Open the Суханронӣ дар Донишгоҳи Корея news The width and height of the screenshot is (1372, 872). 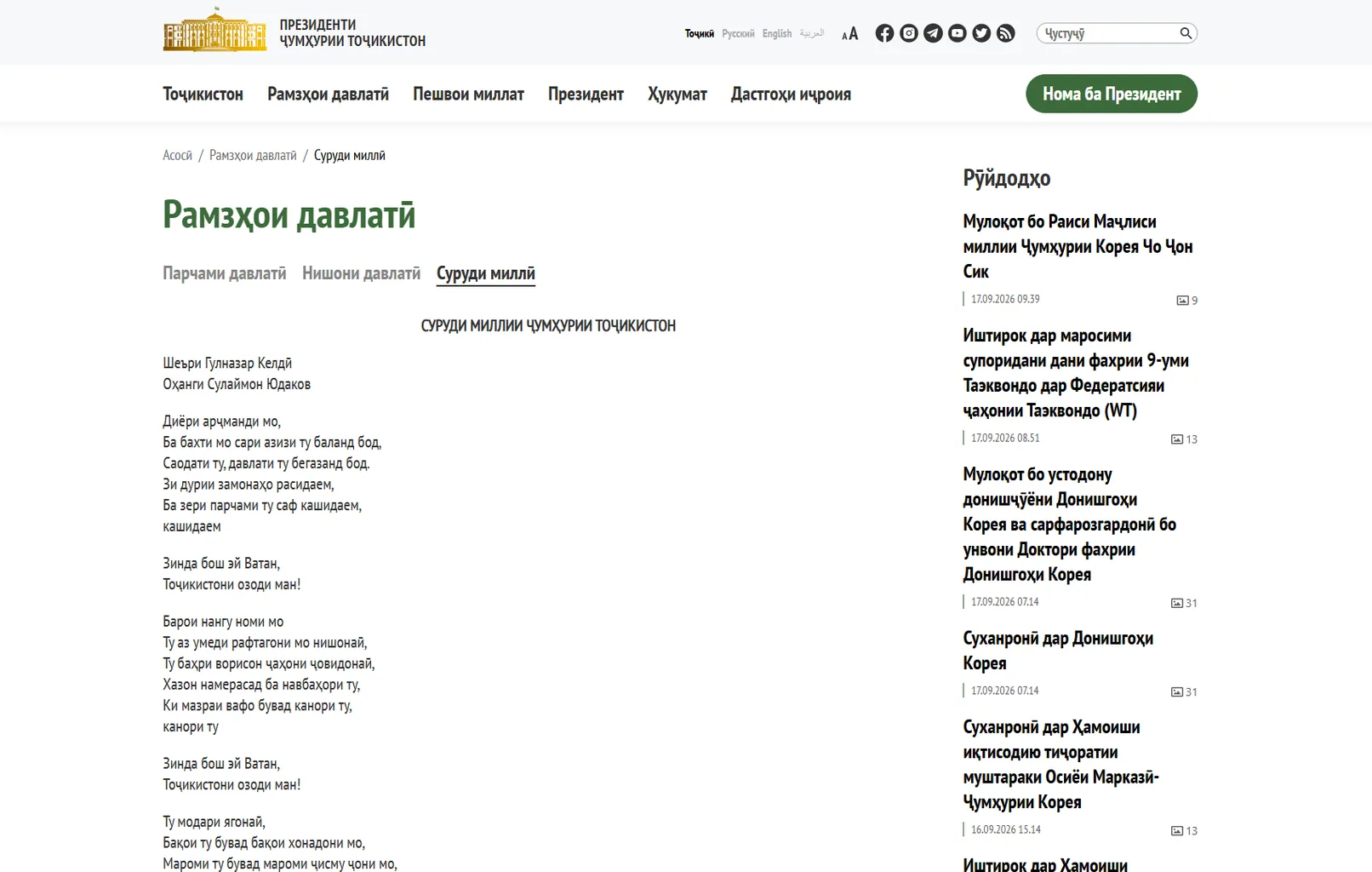click(1058, 651)
